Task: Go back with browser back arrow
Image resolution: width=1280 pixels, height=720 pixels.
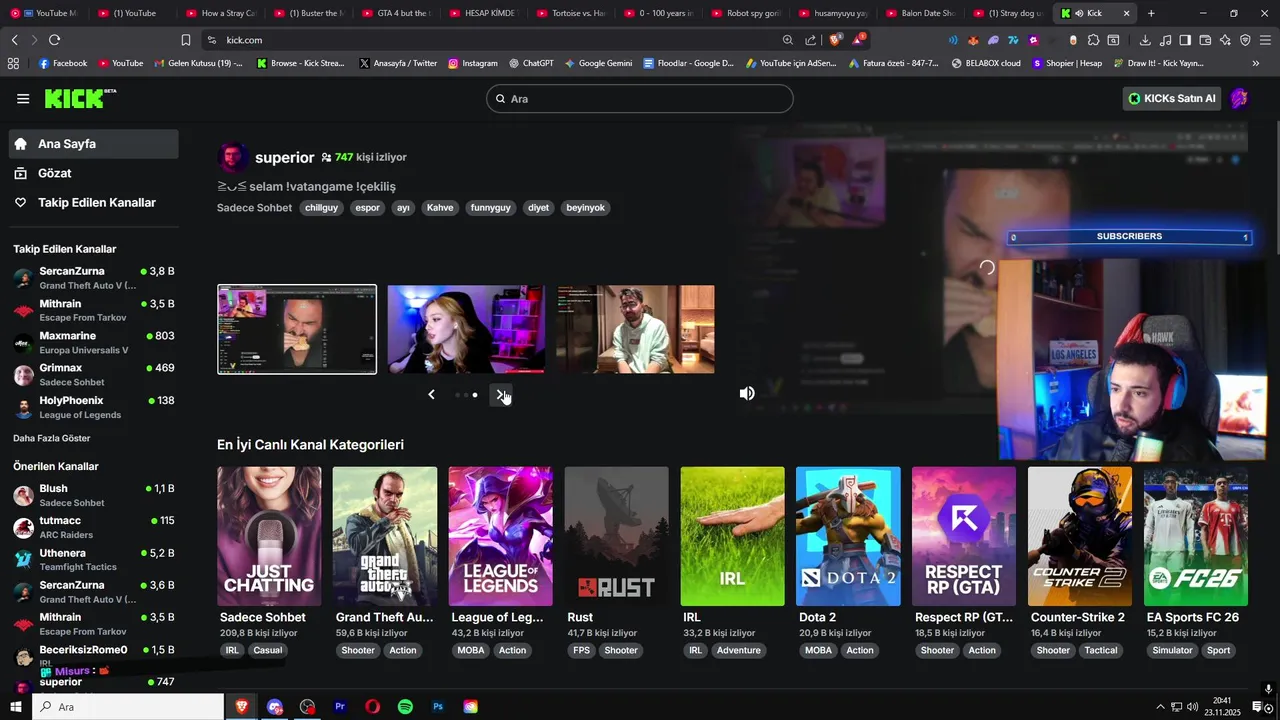Action: (14, 40)
